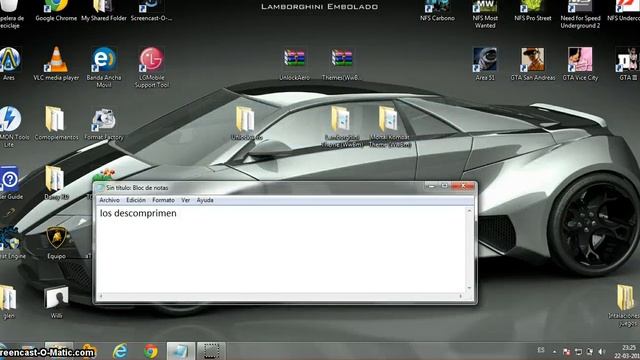Launch Need for Speed Underground 2 shortcut
The image size is (640, 360).
(580, 14)
